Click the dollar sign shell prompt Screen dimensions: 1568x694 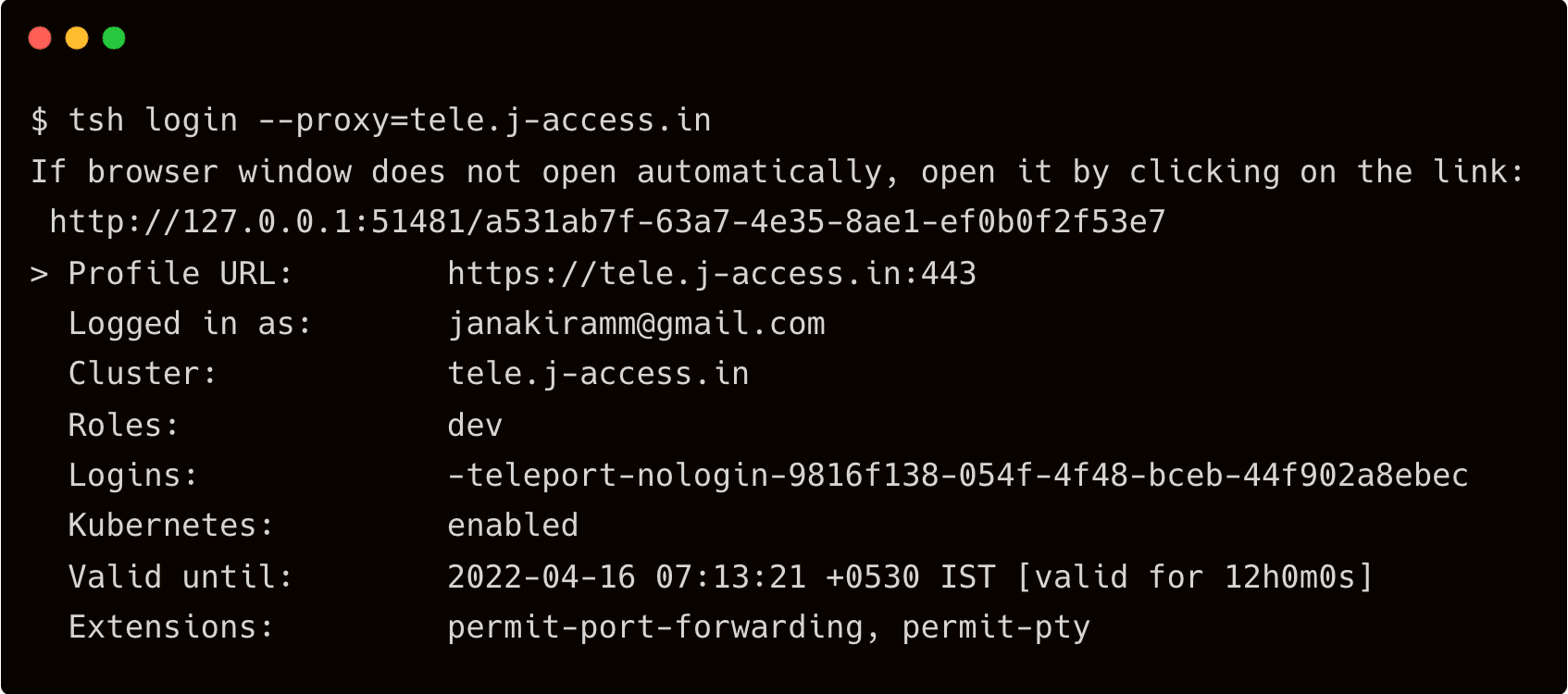(x=39, y=121)
